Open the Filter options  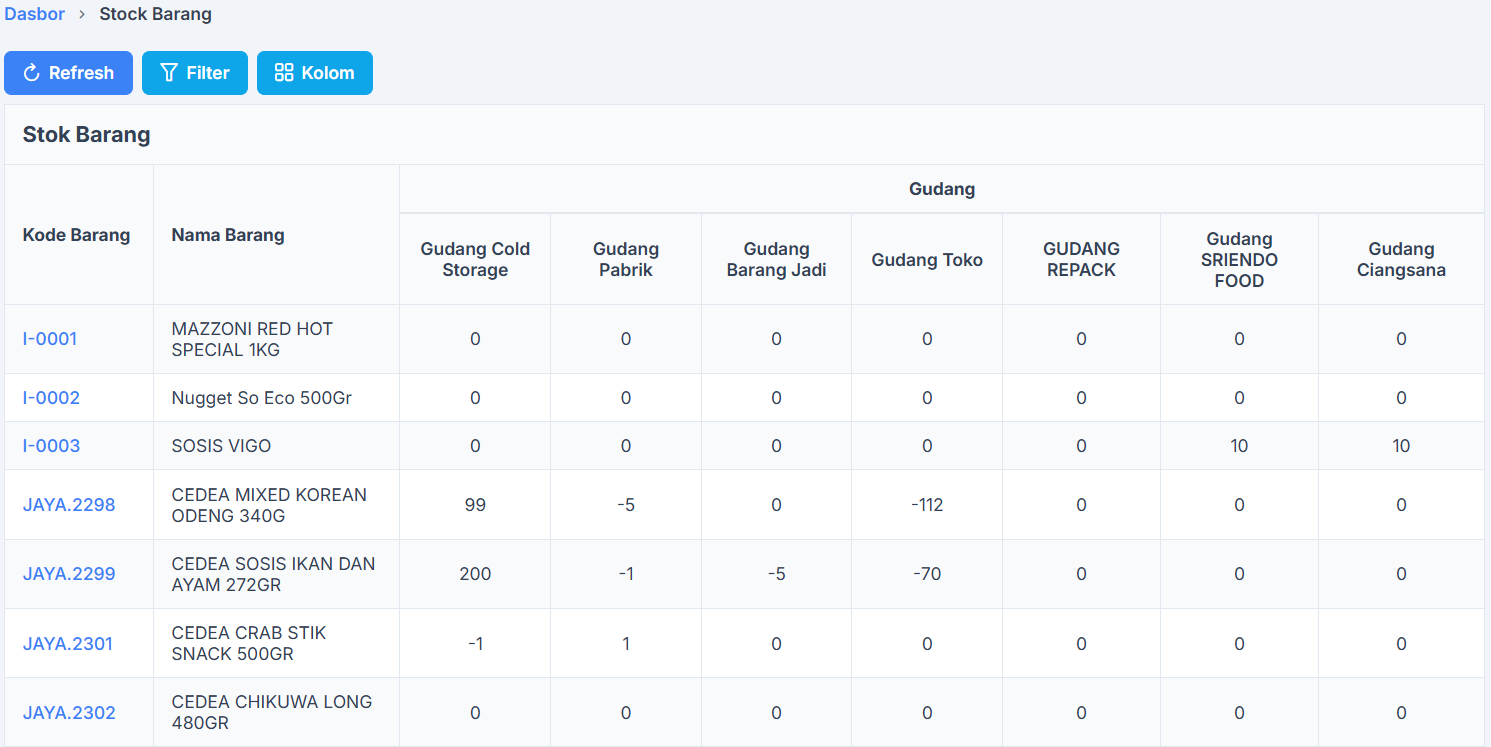coord(195,73)
